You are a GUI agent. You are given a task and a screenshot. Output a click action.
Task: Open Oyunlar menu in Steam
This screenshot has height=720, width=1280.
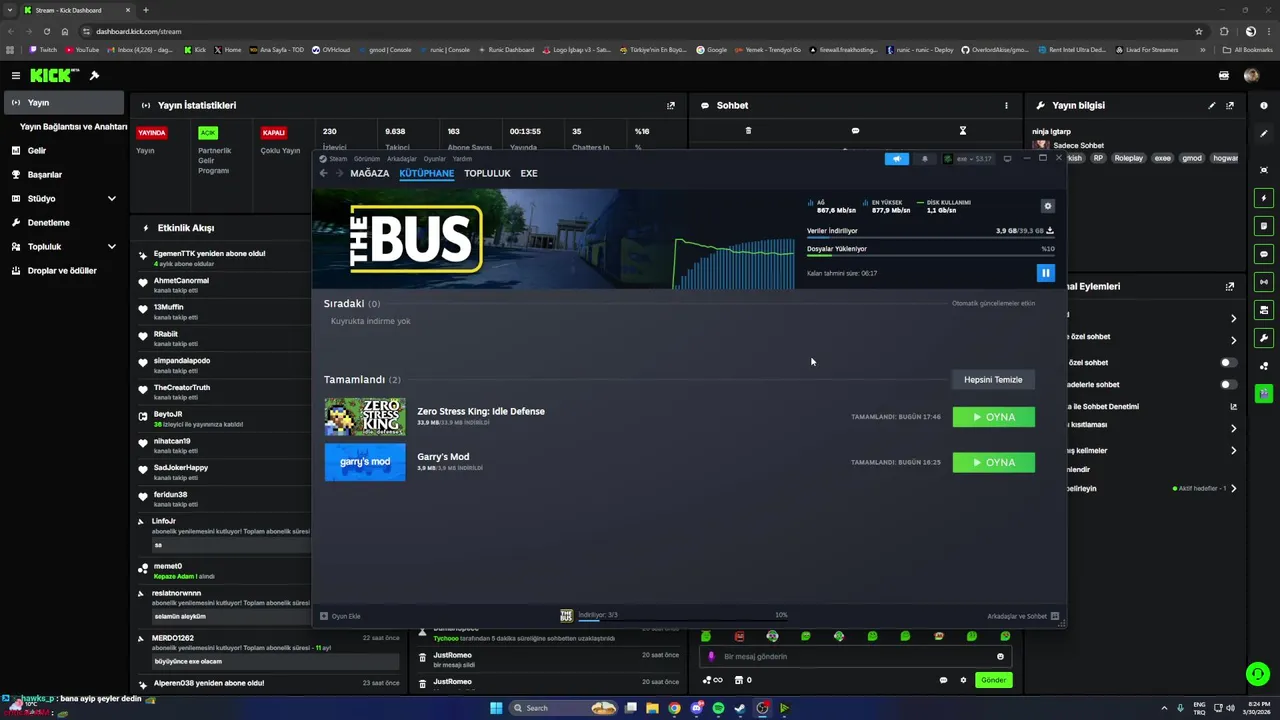click(x=434, y=159)
